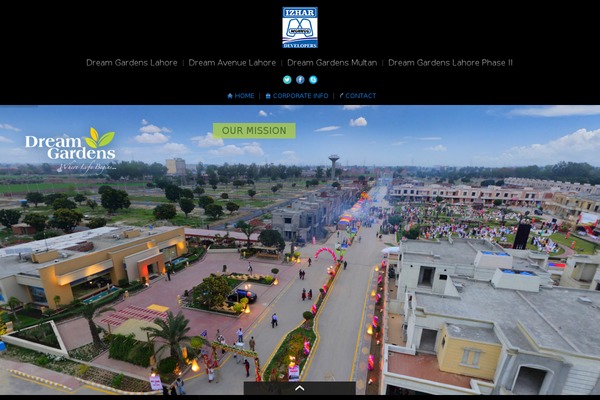Open Dream Gardens Lahore link
This screenshot has height=400, width=600.
click(132, 63)
